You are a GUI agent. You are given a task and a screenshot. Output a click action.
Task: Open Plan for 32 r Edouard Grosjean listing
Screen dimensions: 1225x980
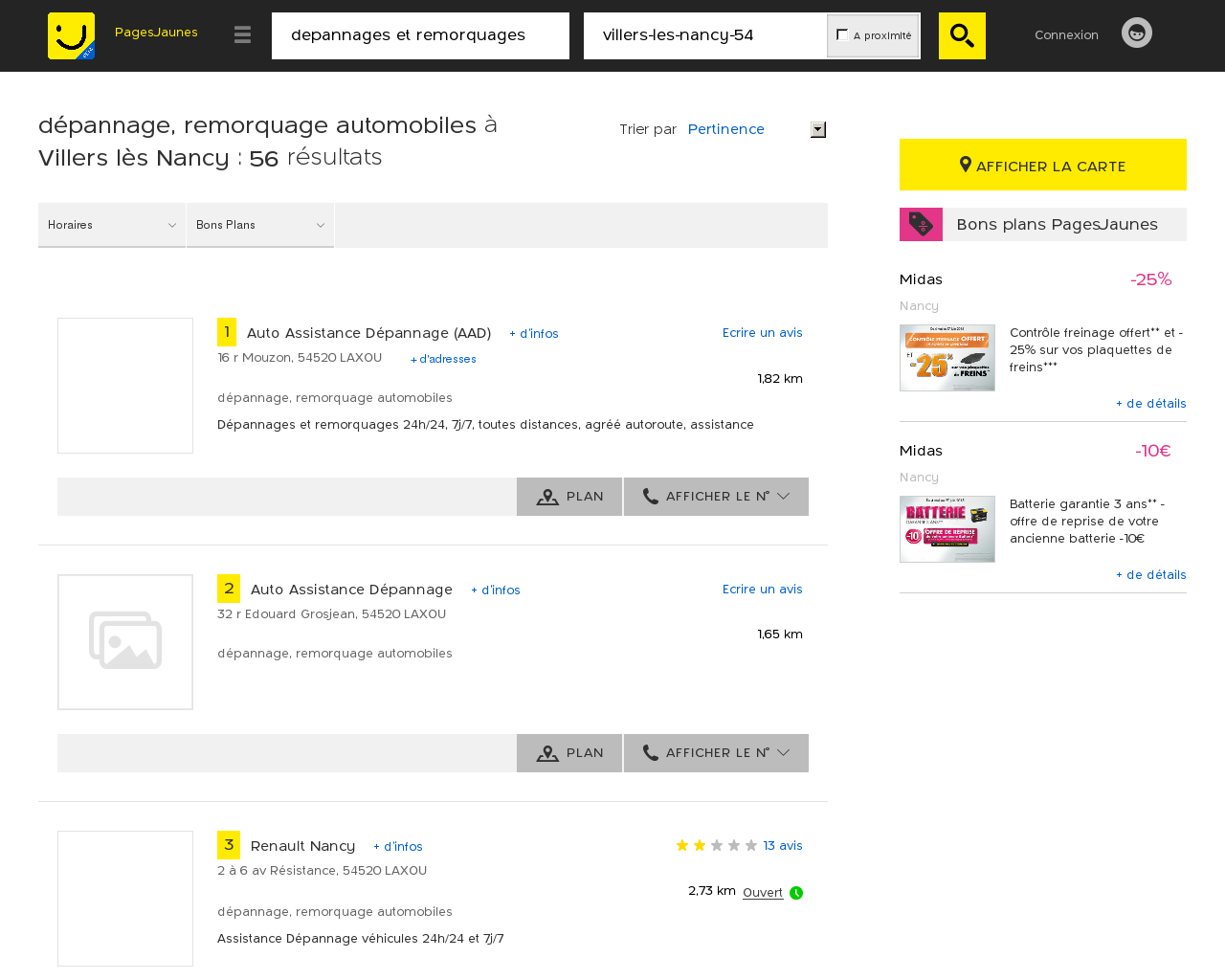569,753
